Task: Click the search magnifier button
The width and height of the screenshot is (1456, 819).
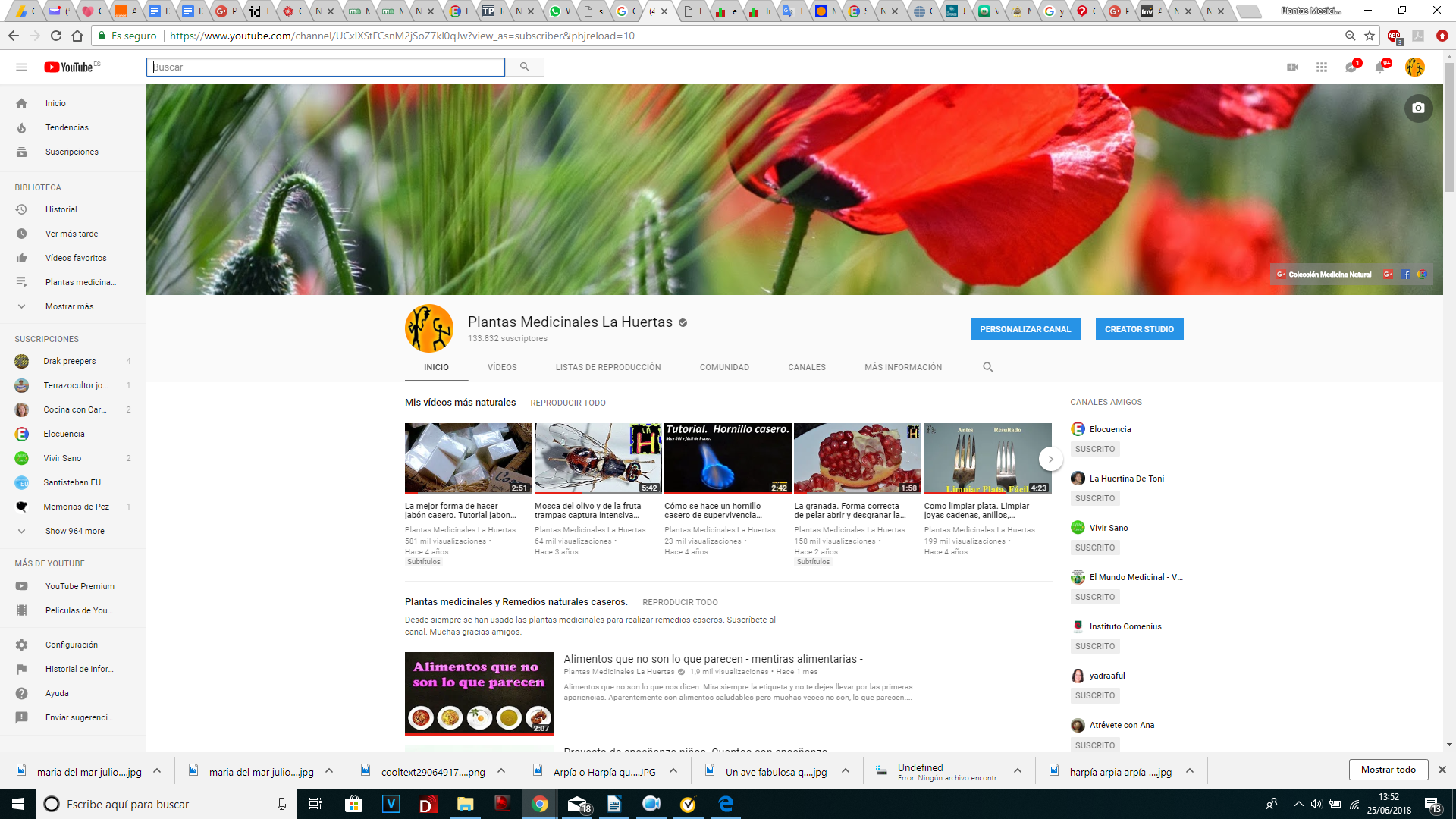Action: [524, 67]
